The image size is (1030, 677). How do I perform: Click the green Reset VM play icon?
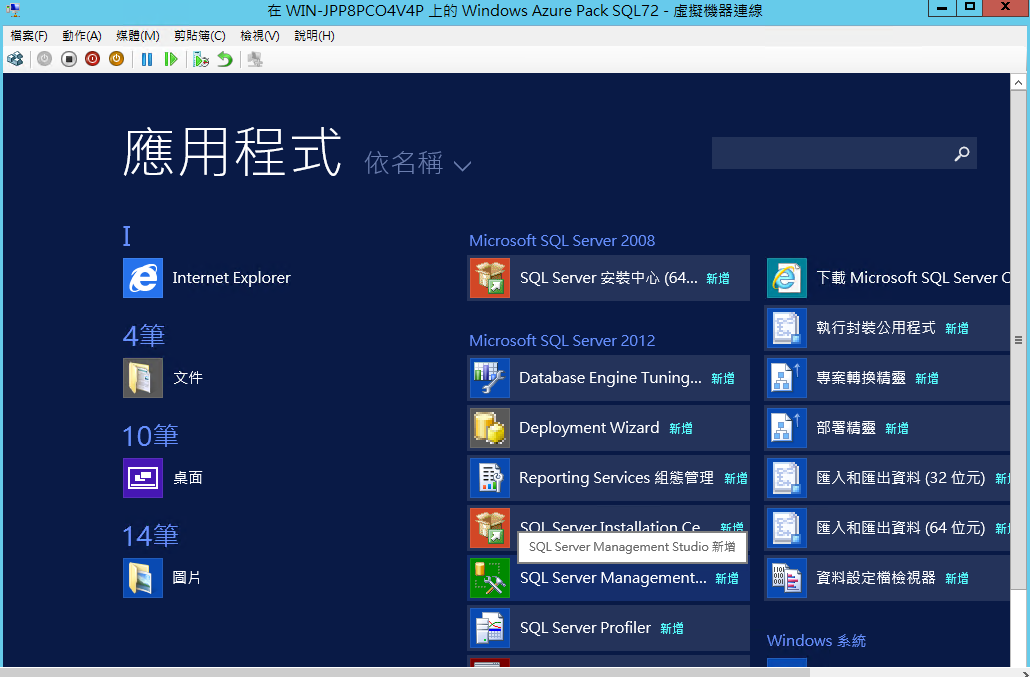(x=171, y=59)
